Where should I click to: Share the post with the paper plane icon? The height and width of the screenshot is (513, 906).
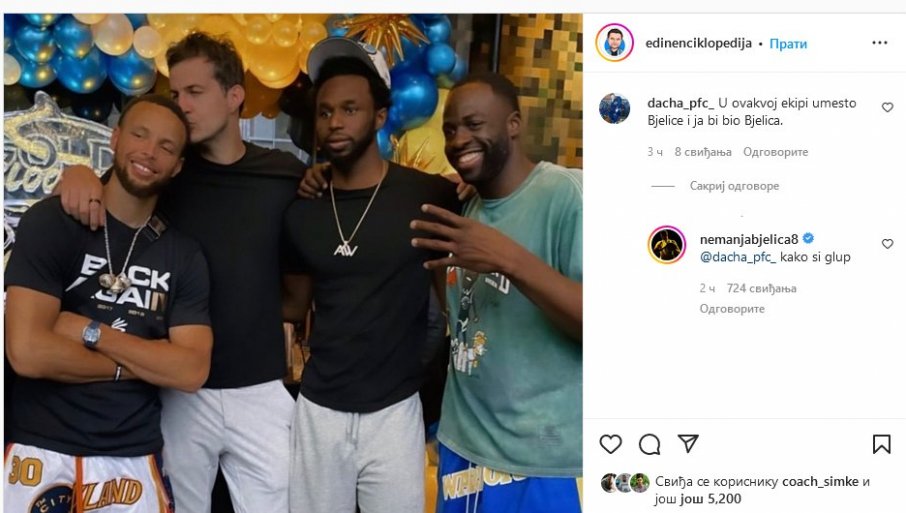[x=688, y=444]
